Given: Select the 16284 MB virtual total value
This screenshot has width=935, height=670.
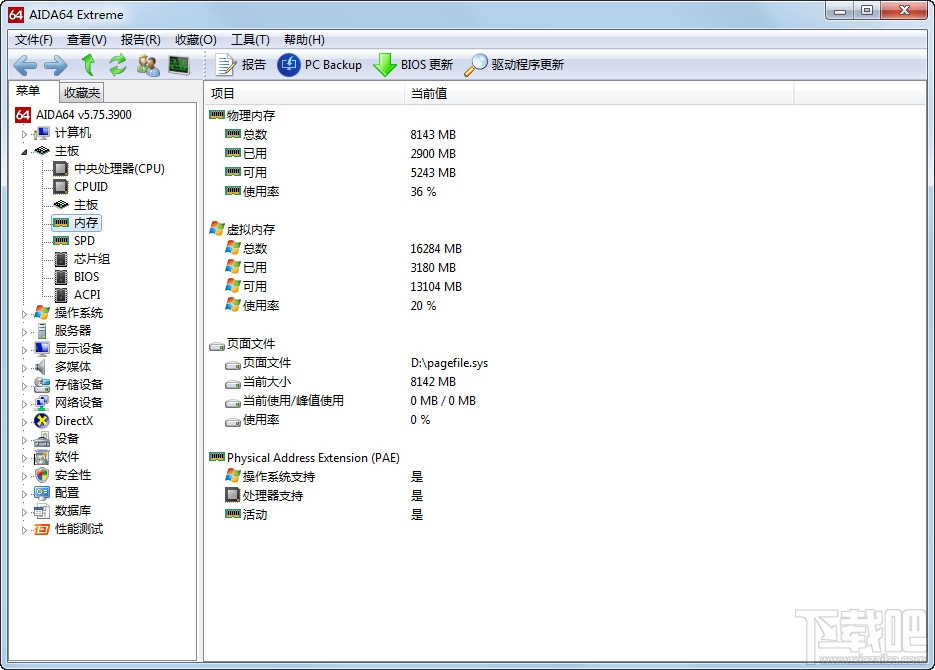Looking at the screenshot, I should click(436, 249).
